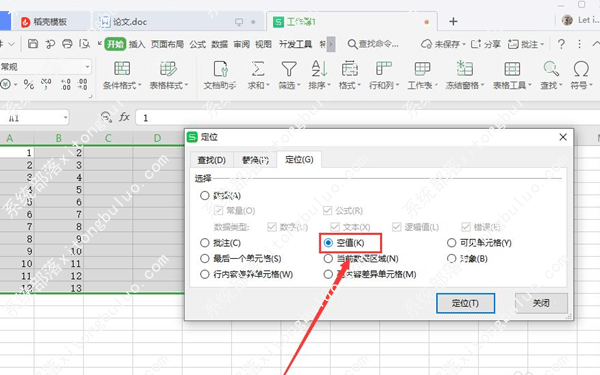Click the AutoSum (求和) icon
Screen dimensions: 600x375
click(x=258, y=69)
